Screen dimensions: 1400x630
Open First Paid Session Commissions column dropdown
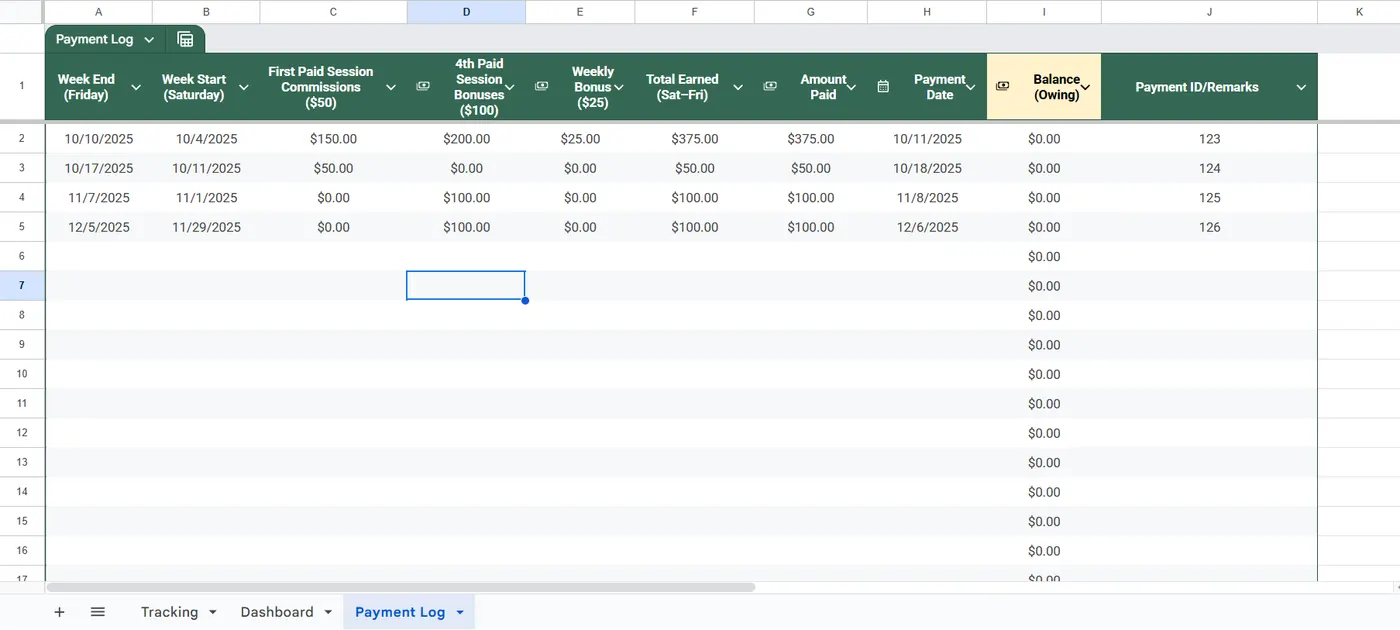click(391, 88)
